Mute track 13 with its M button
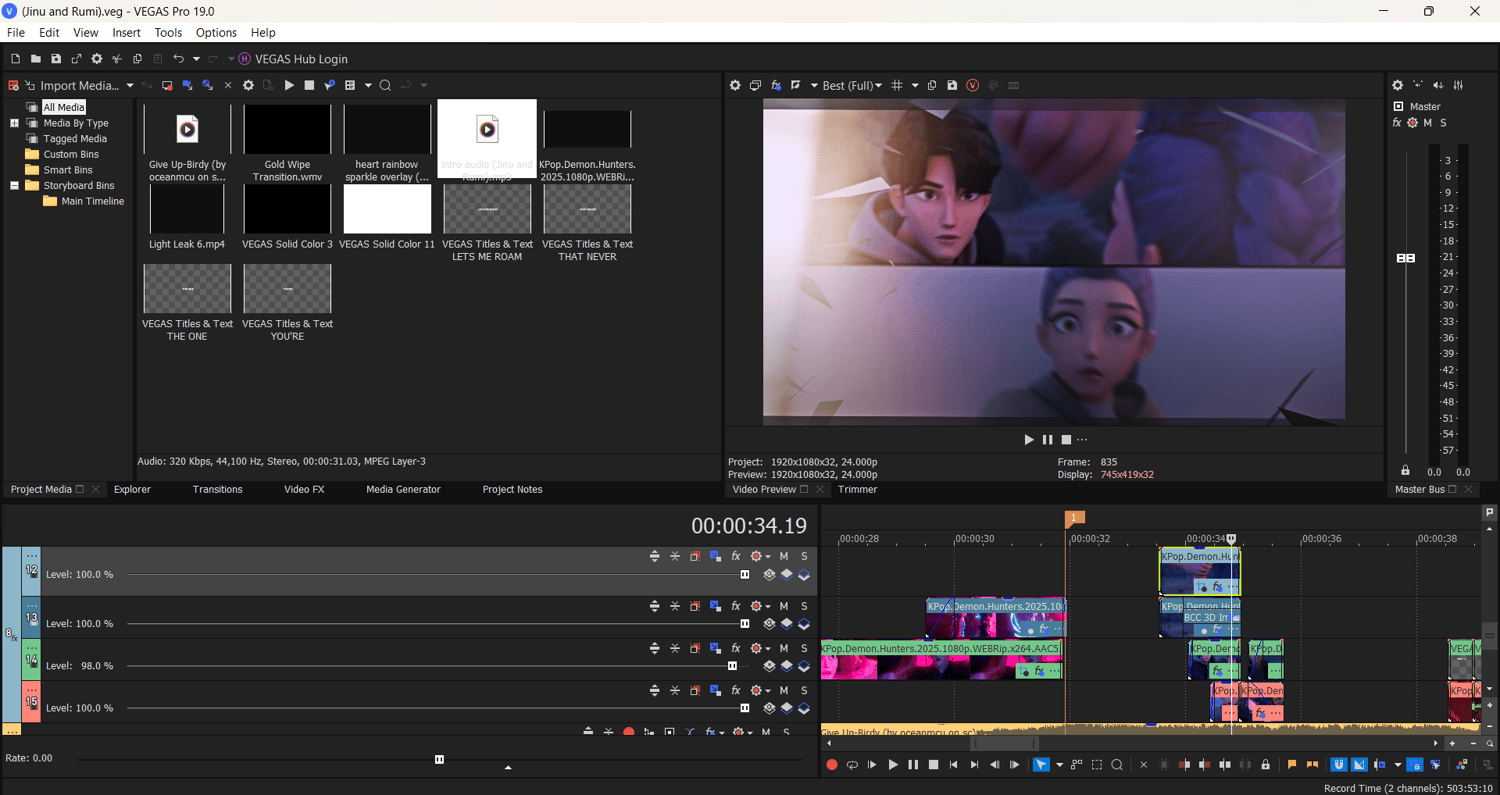1500x795 pixels. [x=784, y=606]
